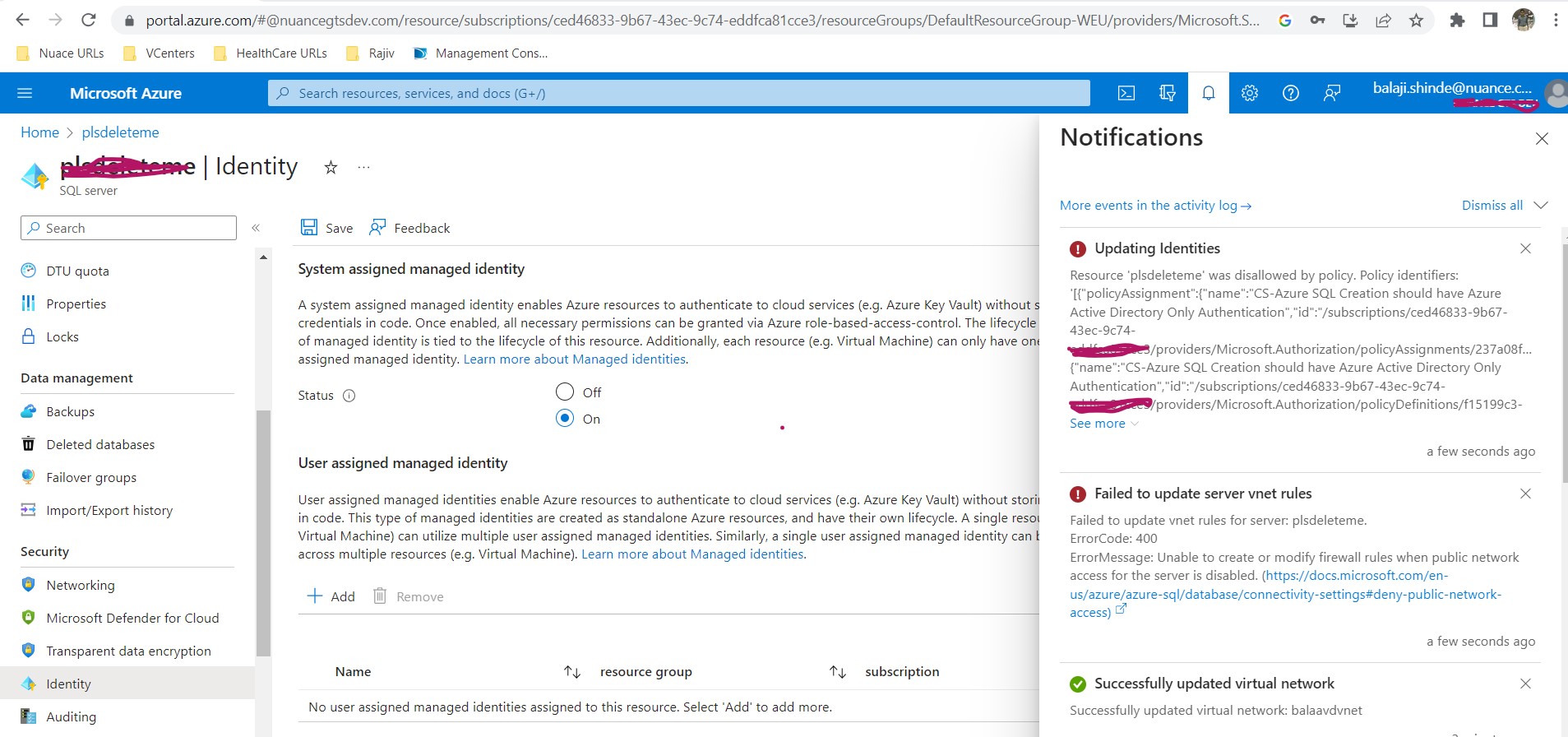Click the Remove trash button
Viewport: 1568px width, 737px height.
tap(408, 596)
